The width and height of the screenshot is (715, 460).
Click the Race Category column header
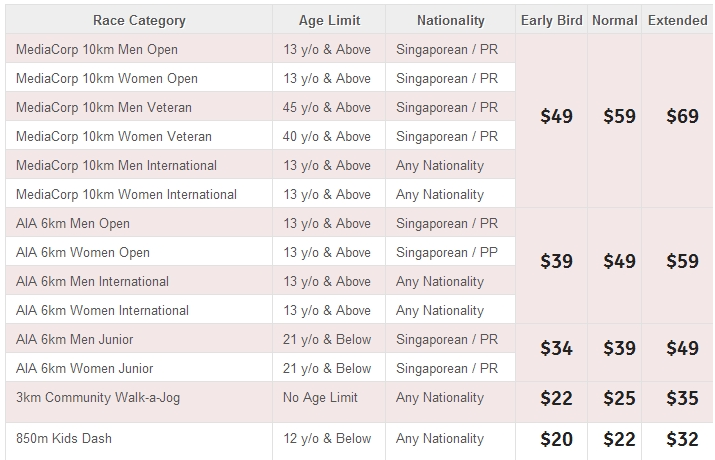pyautogui.click(x=139, y=20)
